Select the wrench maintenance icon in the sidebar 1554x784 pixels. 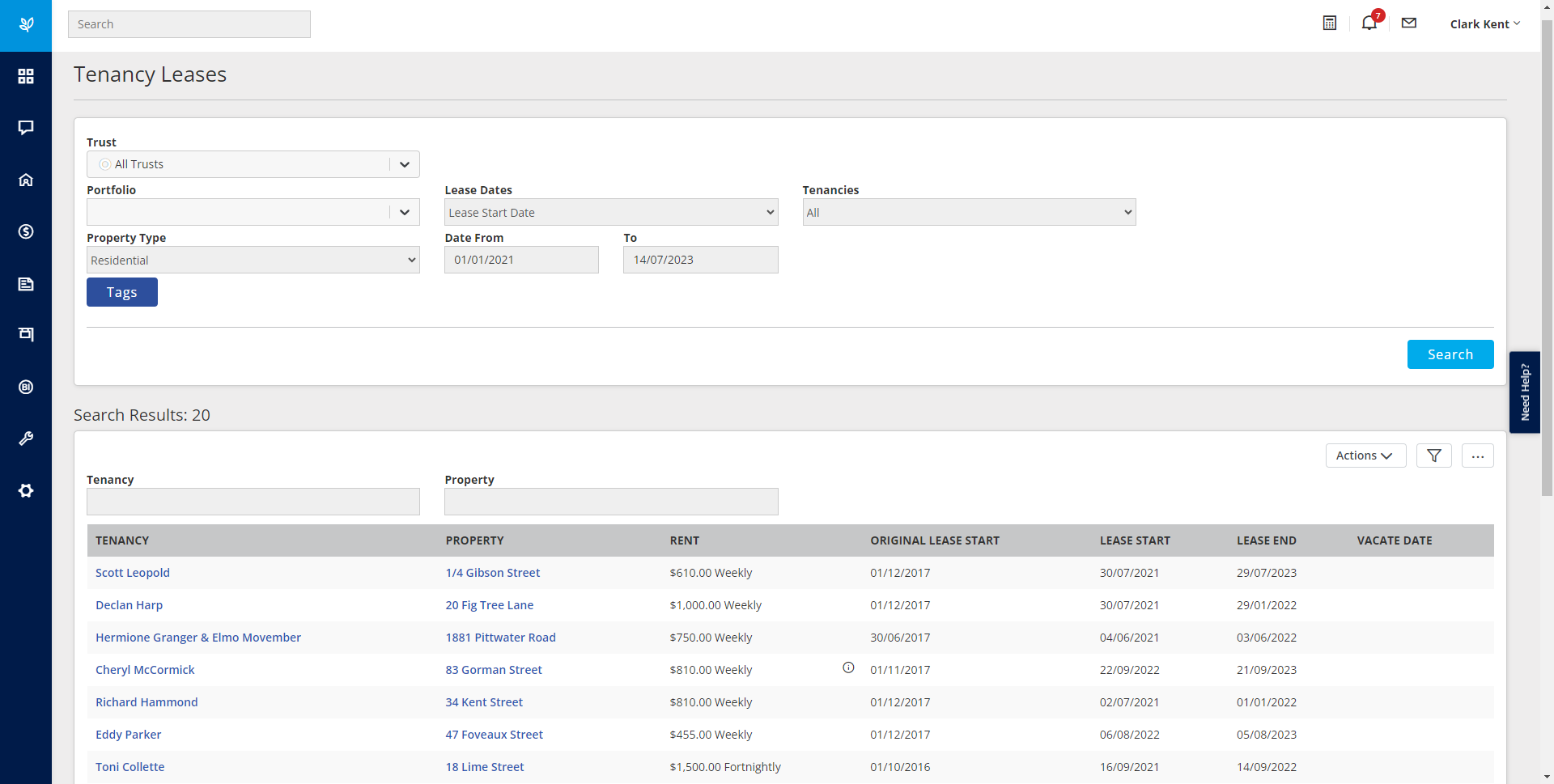pyautogui.click(x=26, y=439)
